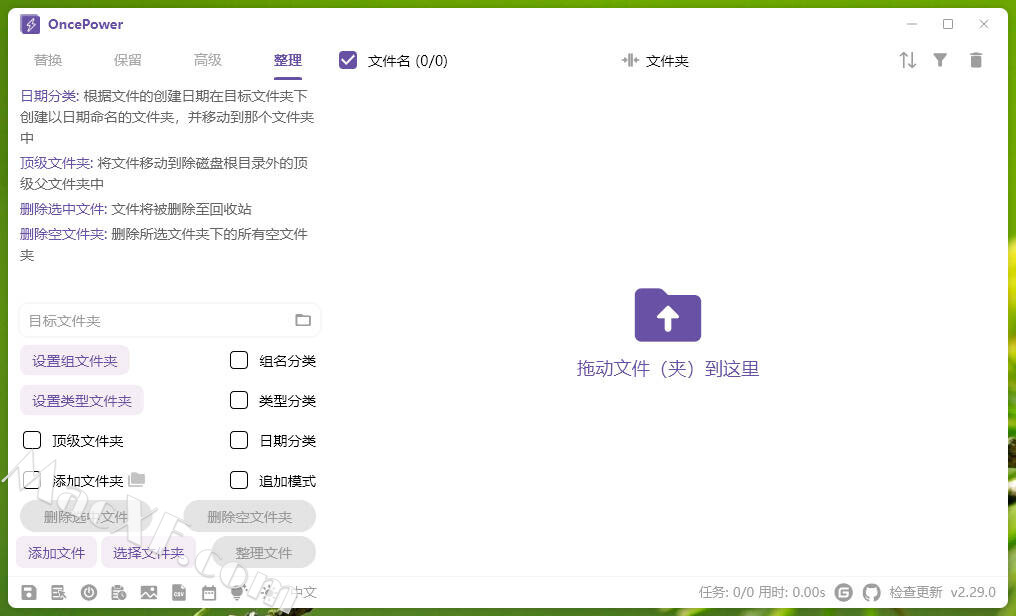Switch to the 替换 tab

coord(48,60)
